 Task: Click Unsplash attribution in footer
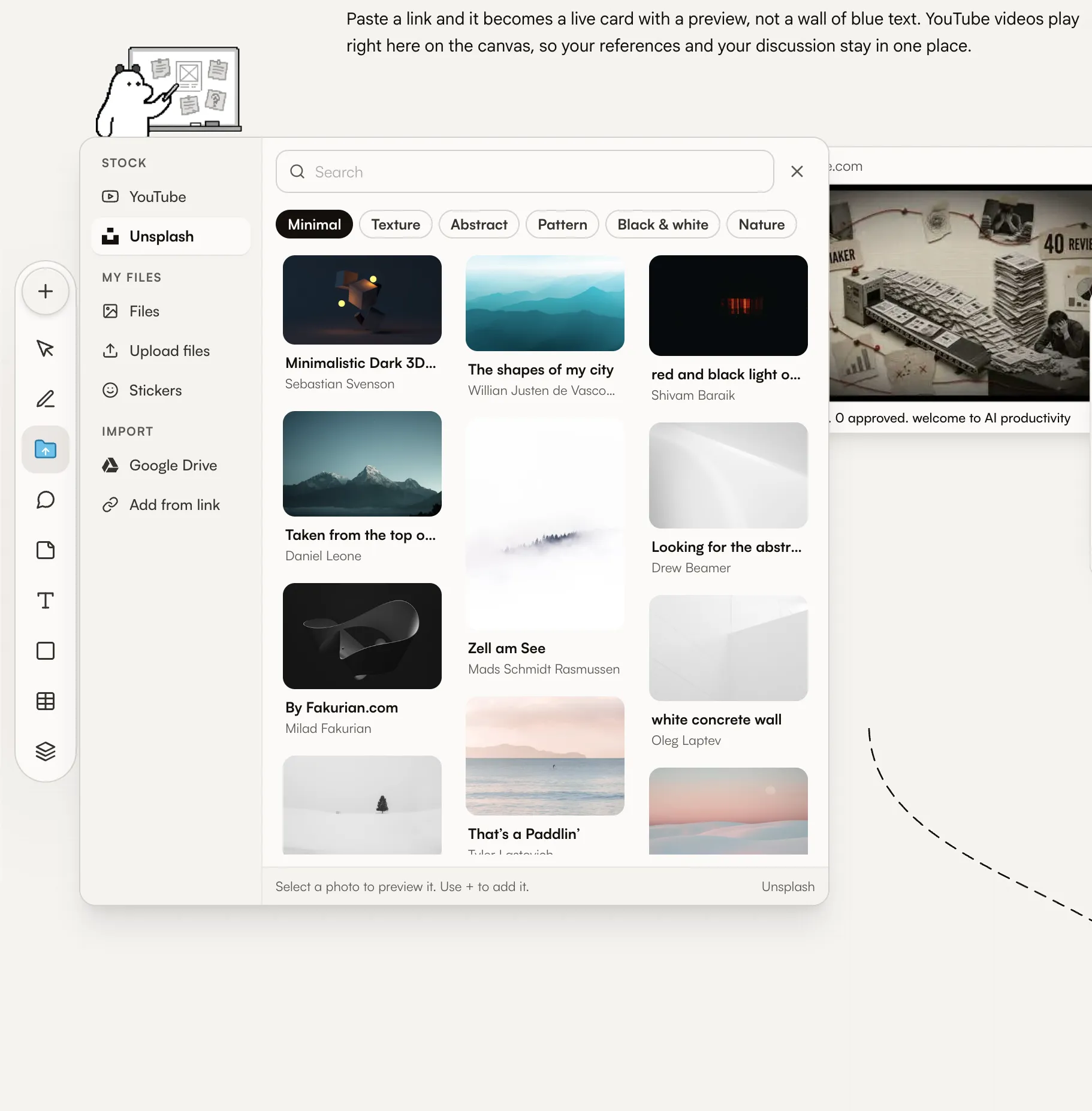coord(788,886)
